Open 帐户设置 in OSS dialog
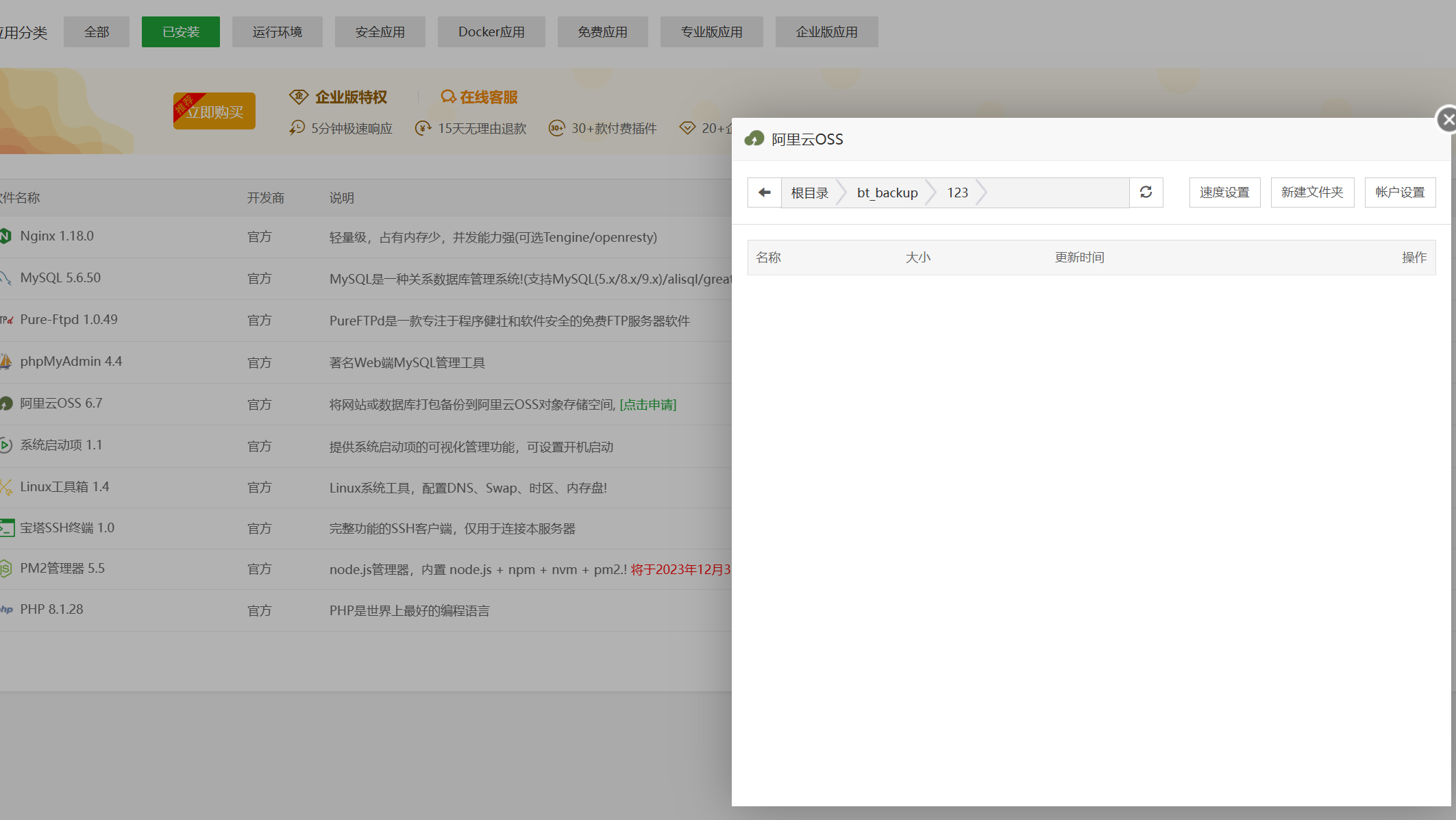Viewport: 1456px width, 820px height. pos(1400,192)
